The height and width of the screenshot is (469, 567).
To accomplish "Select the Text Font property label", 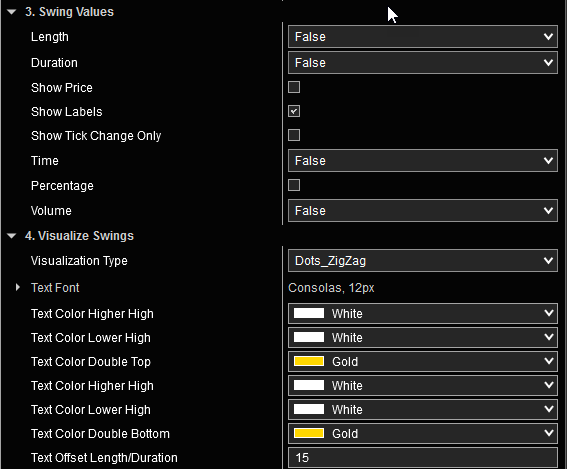I will click(55, 288).
